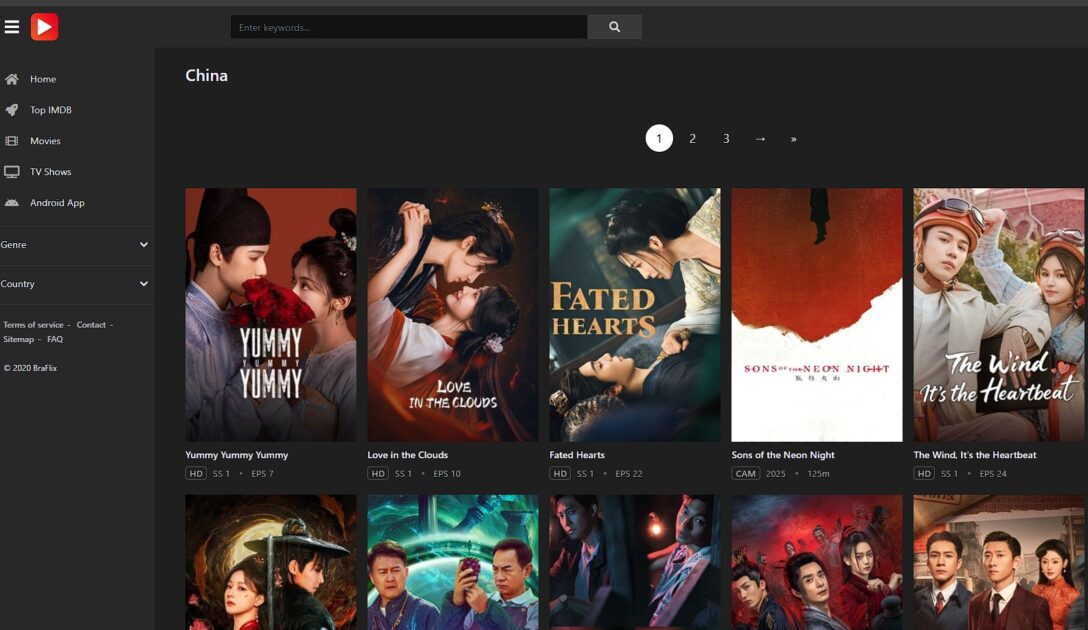Open the FAQ link
The image size is (1088, 630).
[x=55, y=339]
